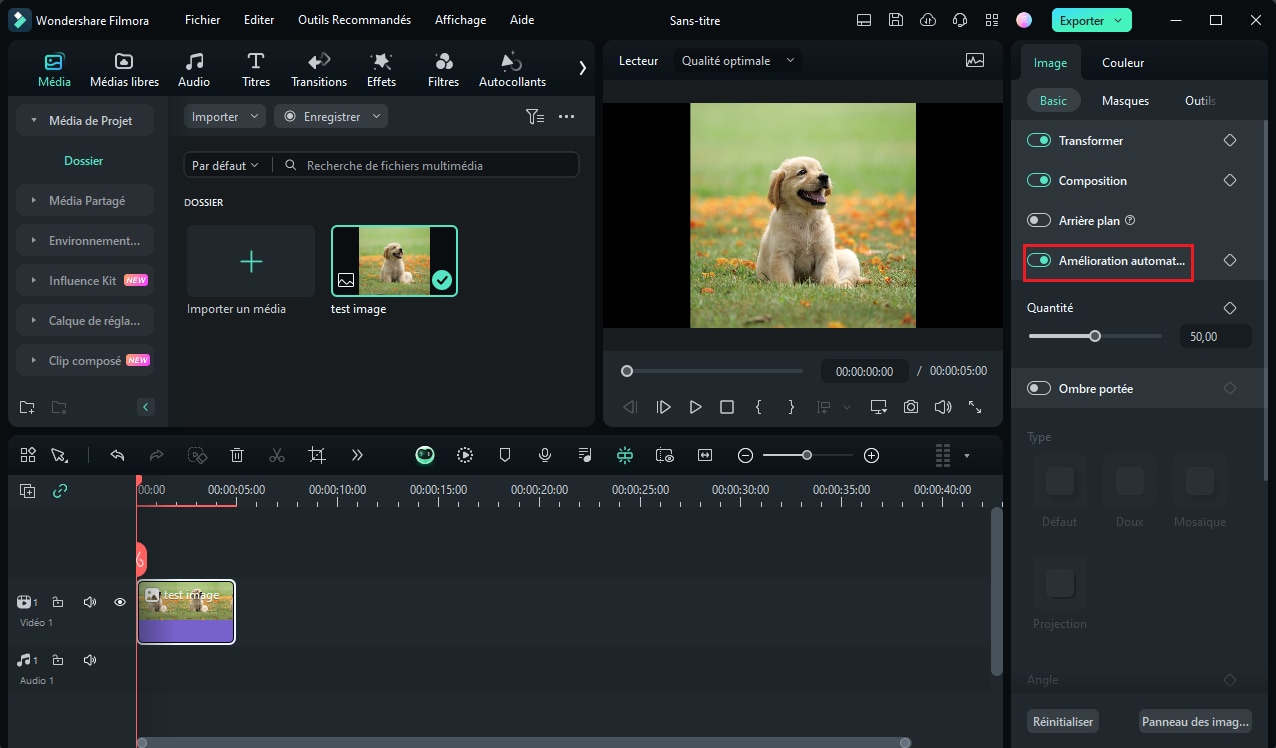The height and width of the screenshot is (748, 1276).
Task: Undo the last action in timeline toolbar
Action: click(x=117, y=455)
